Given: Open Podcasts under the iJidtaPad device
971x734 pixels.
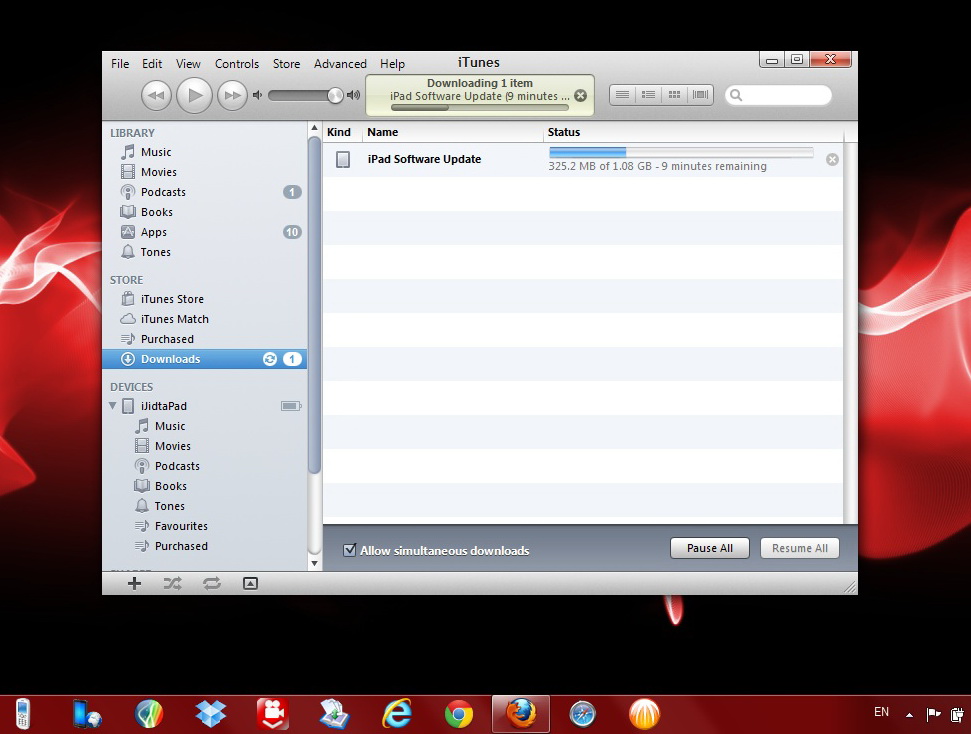Looking at the screenshot, I should click(x=204, y=466).
